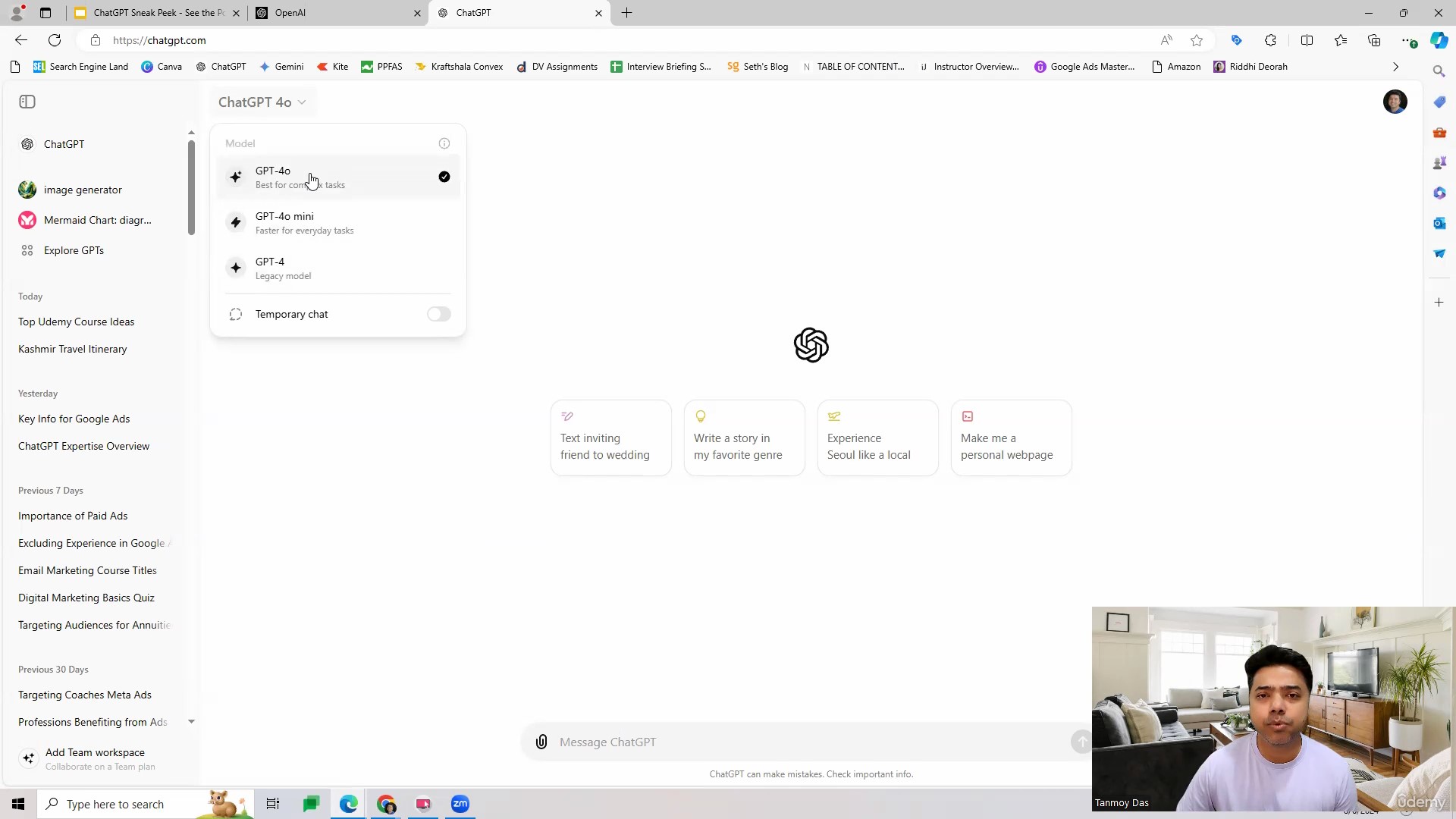Enable the Temporary chat toggle
The image size is (1456, 819).
coord(438,314)
